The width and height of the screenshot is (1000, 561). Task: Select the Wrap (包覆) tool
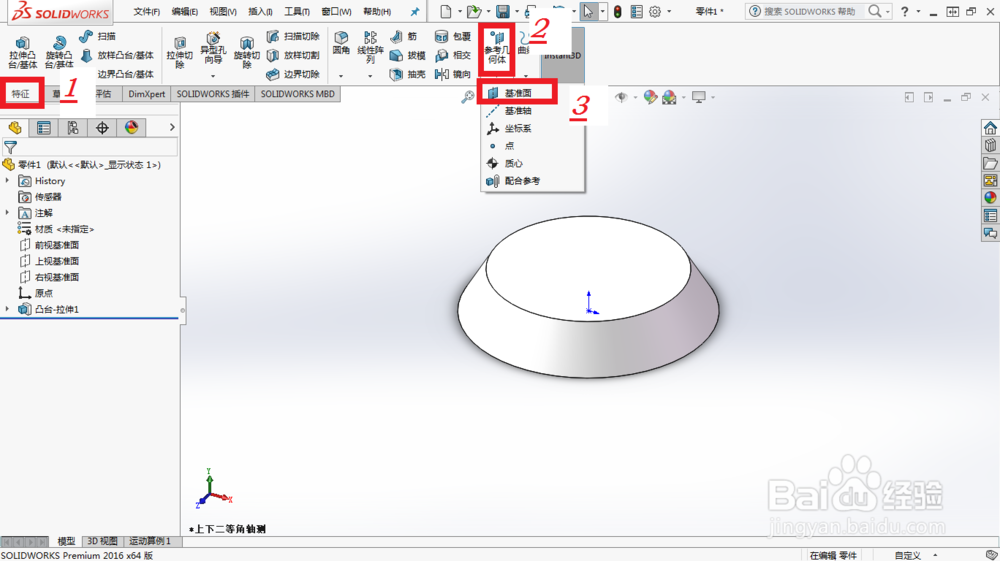452,36
